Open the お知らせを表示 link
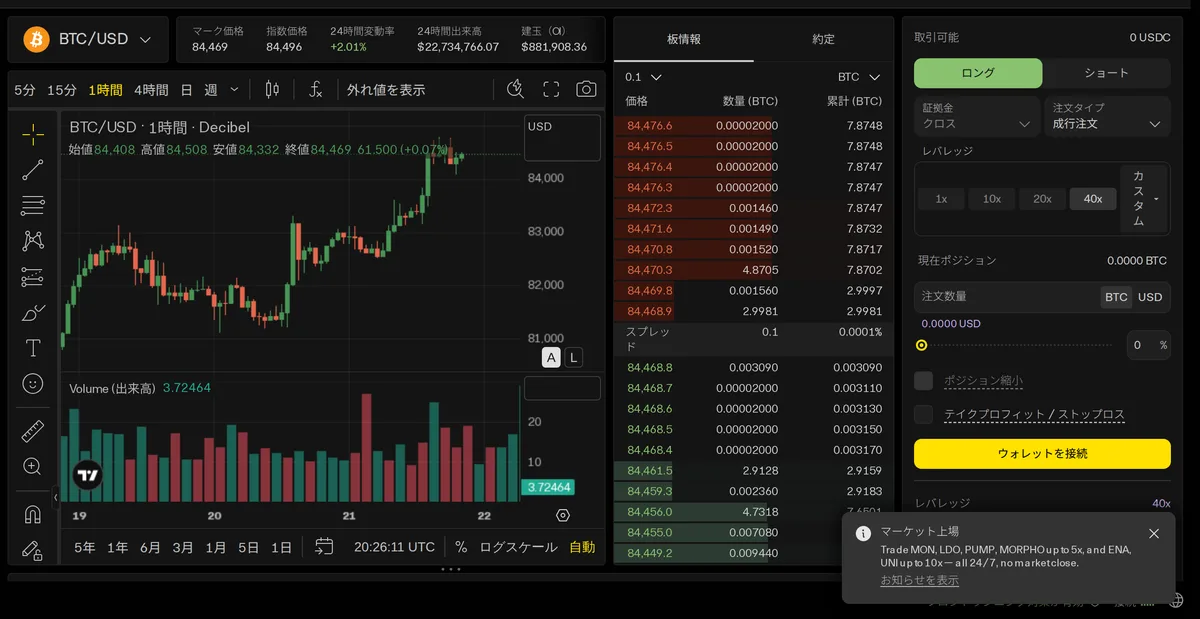The width and height of the screenshot is (1200, 619). tap(919, 580)
